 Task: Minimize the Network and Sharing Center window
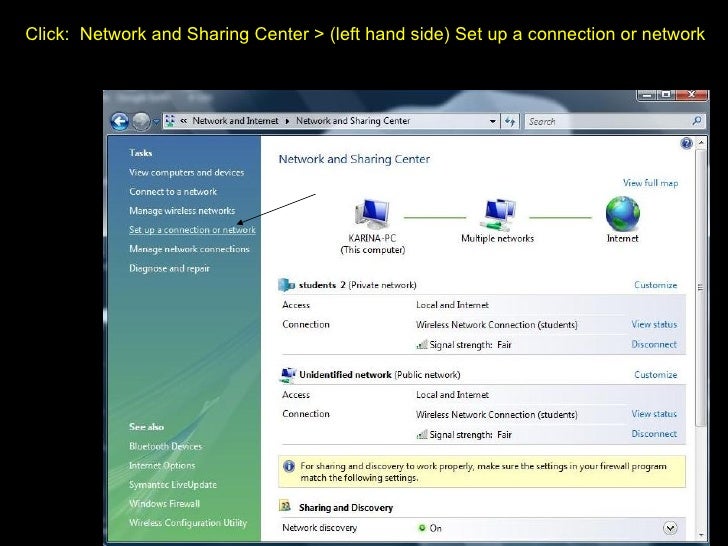[x=647, y=95]
